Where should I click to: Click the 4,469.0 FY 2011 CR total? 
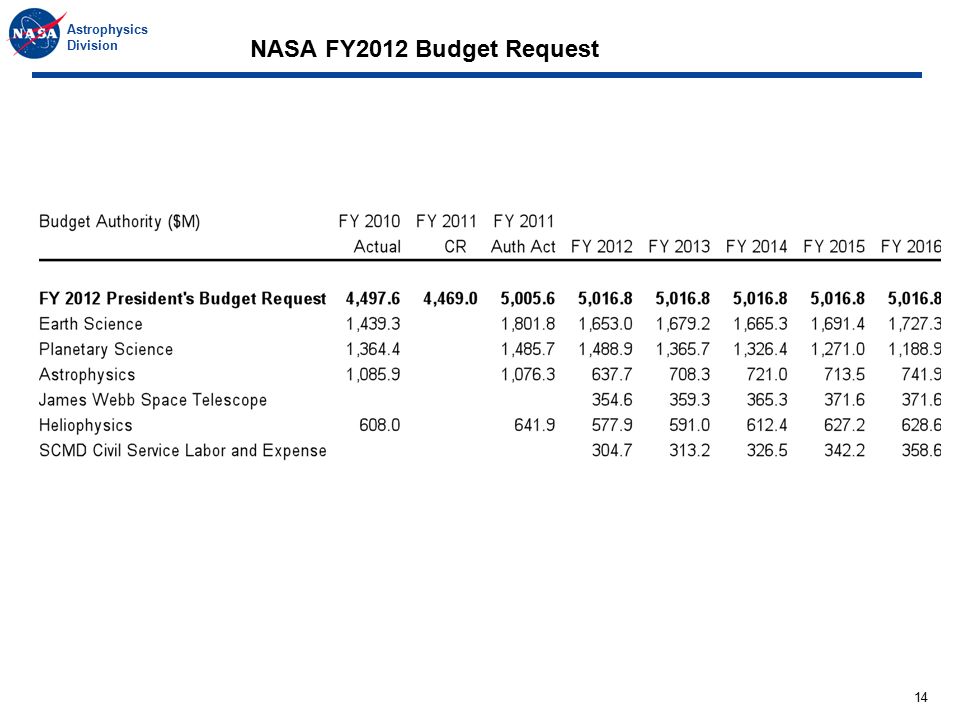click(450, 298)
